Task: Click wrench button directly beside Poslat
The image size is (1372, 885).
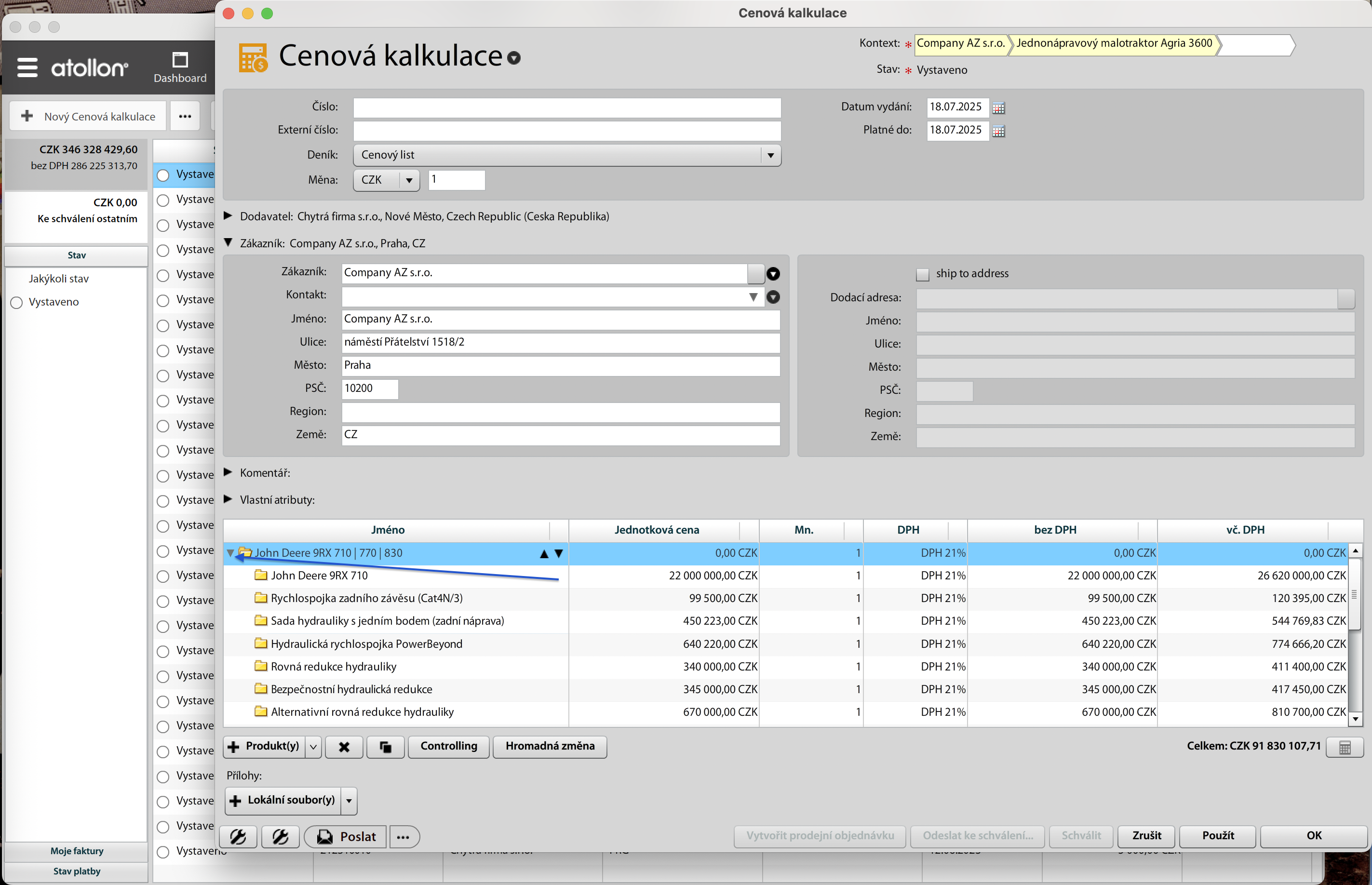Action: (x=280, y=837)
